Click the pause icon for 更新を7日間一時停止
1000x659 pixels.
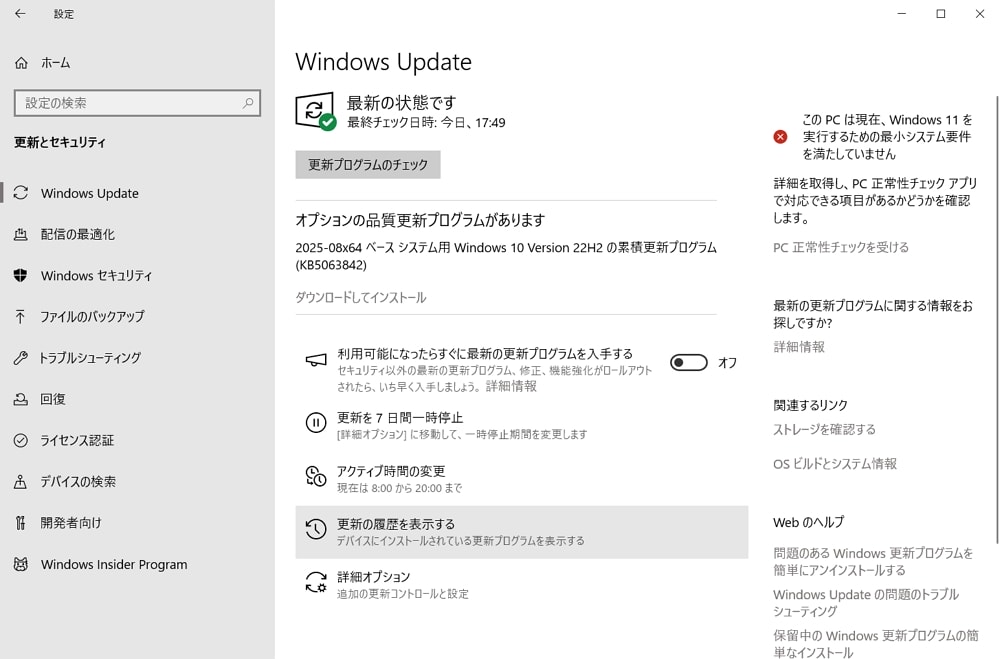coord(316,422)
